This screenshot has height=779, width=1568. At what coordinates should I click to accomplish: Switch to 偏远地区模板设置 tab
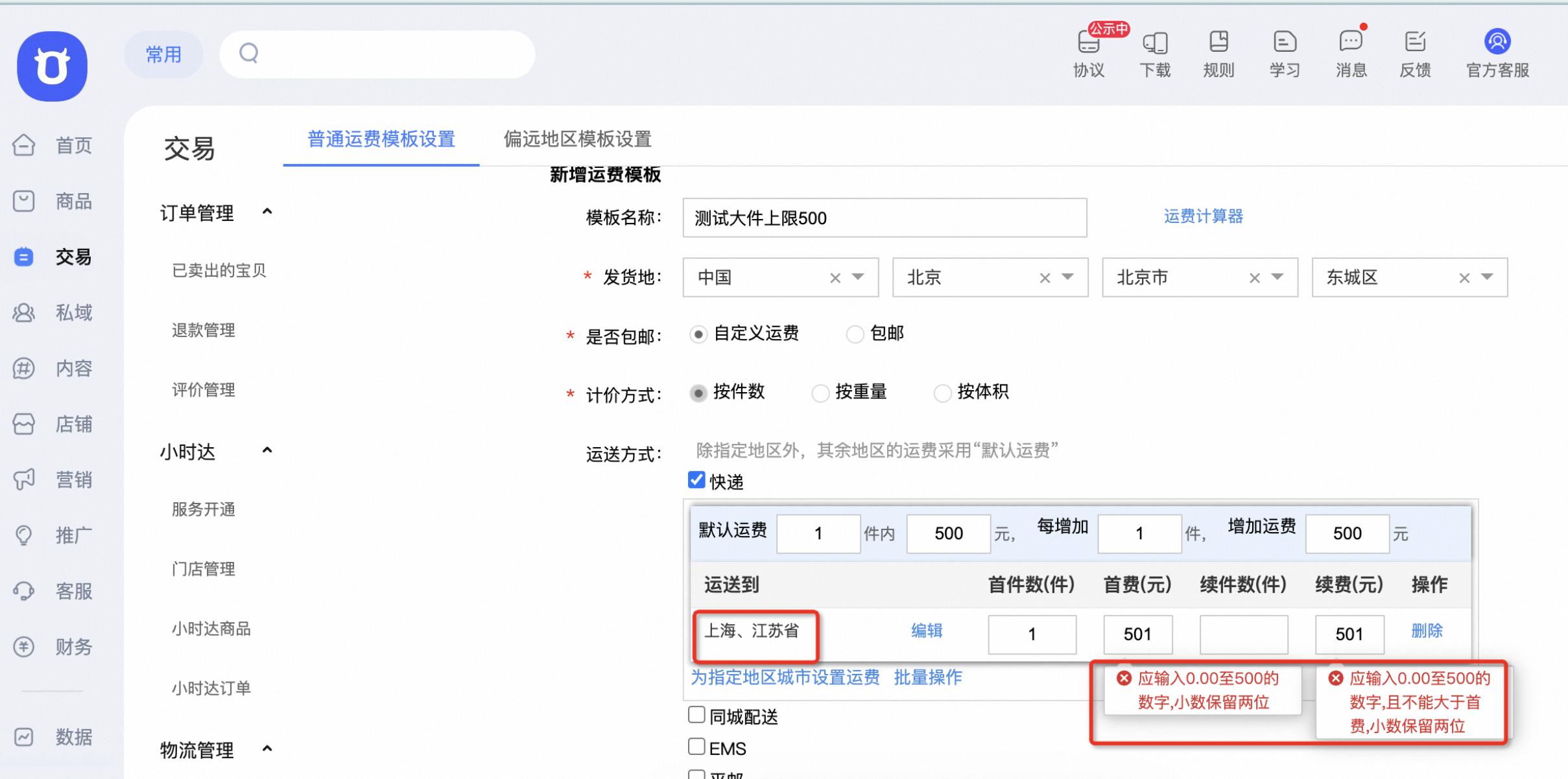coord(578,139)
